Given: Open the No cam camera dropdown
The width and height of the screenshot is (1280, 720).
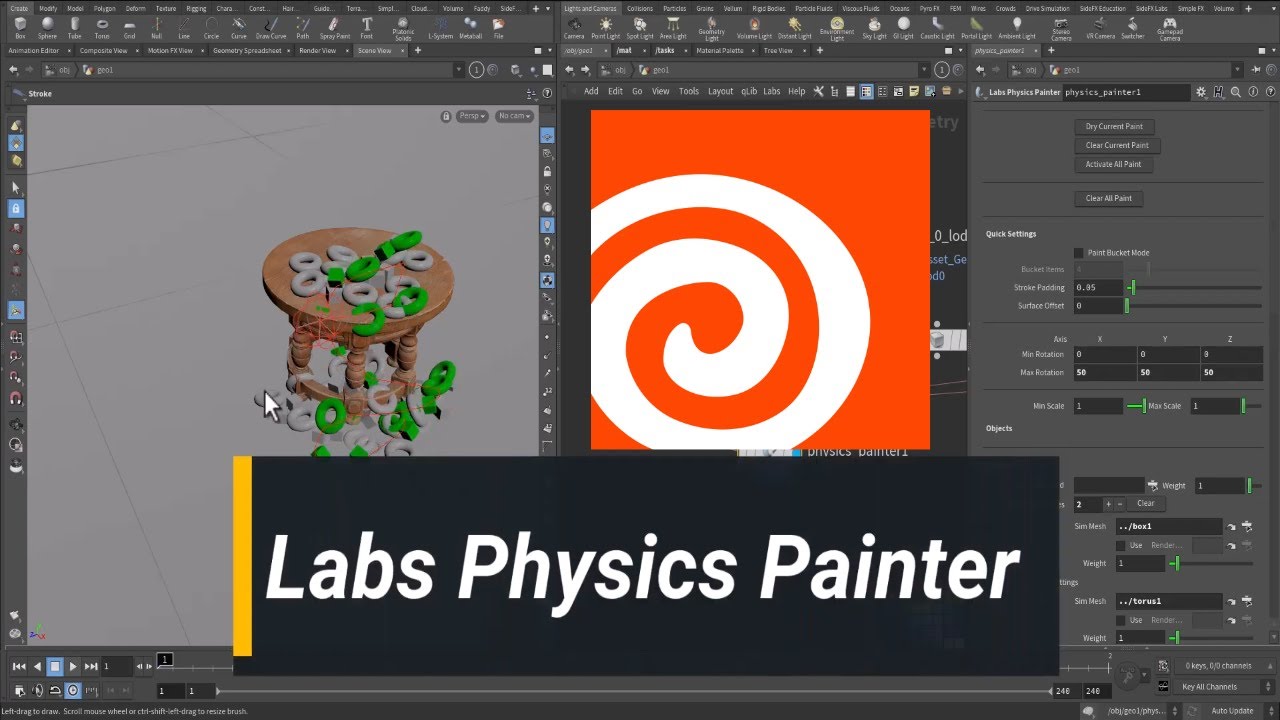Looking at the screenshot, I should point(514,116).
